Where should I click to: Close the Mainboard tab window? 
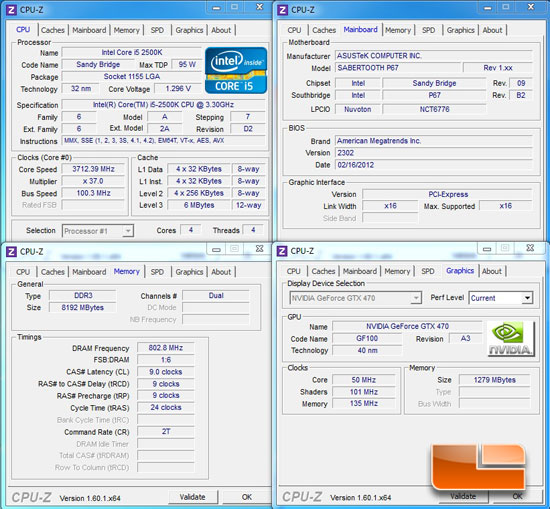[531, 7]
